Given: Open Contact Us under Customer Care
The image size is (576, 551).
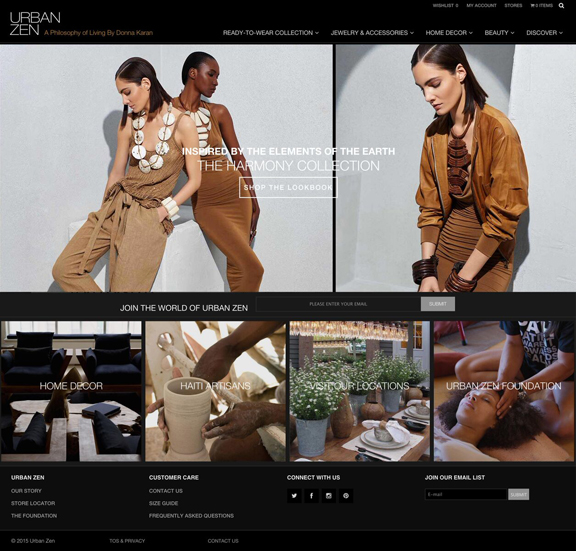Looking at the screenshot, I should click(166, 491).
